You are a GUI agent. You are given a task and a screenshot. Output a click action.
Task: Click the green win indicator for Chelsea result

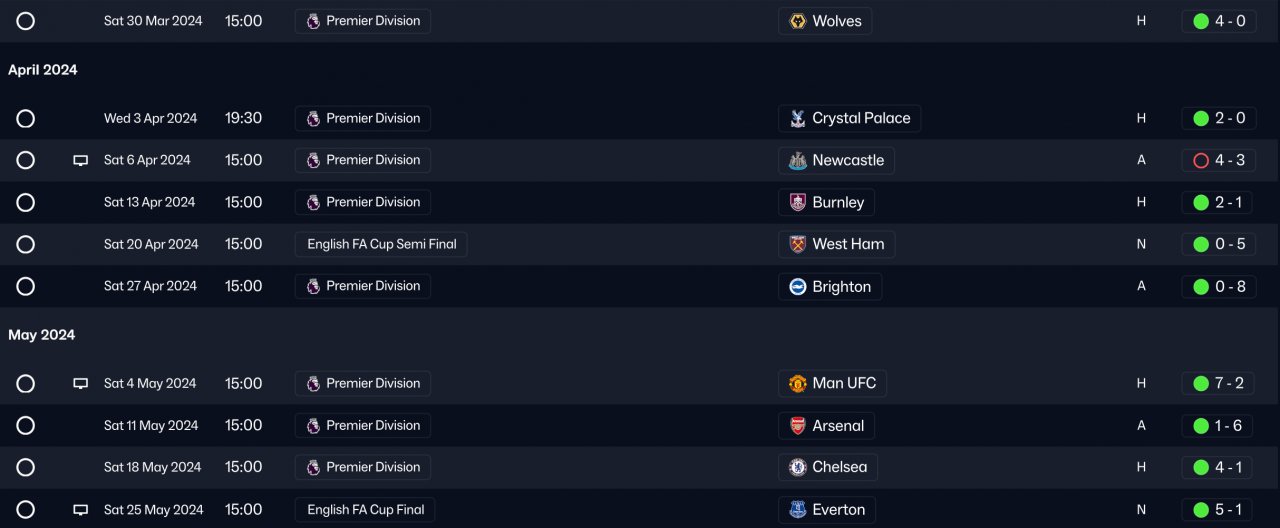[1201, 467]
